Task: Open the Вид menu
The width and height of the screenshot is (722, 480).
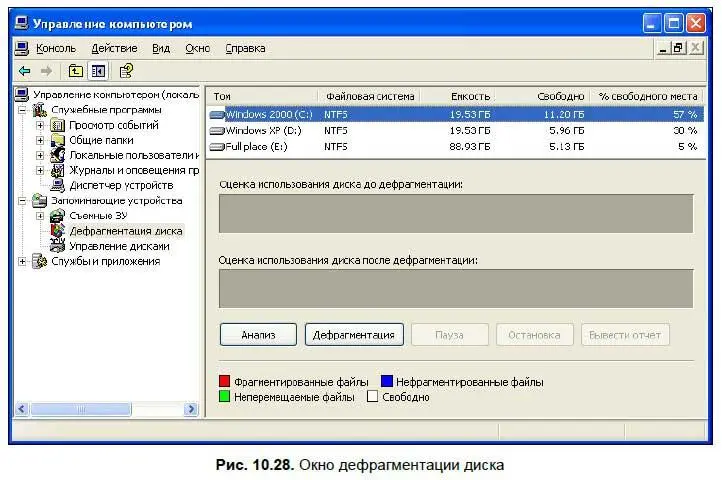Action: point(161,48)
